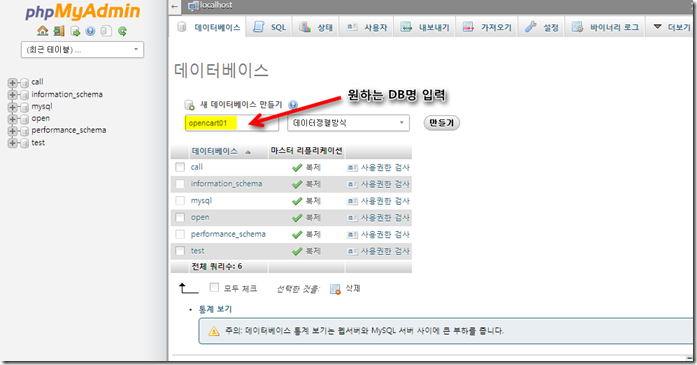Open phpMyAdmin documentation help icon
The width and height of the screenshot is (697, 365).
tap(90, 31)
